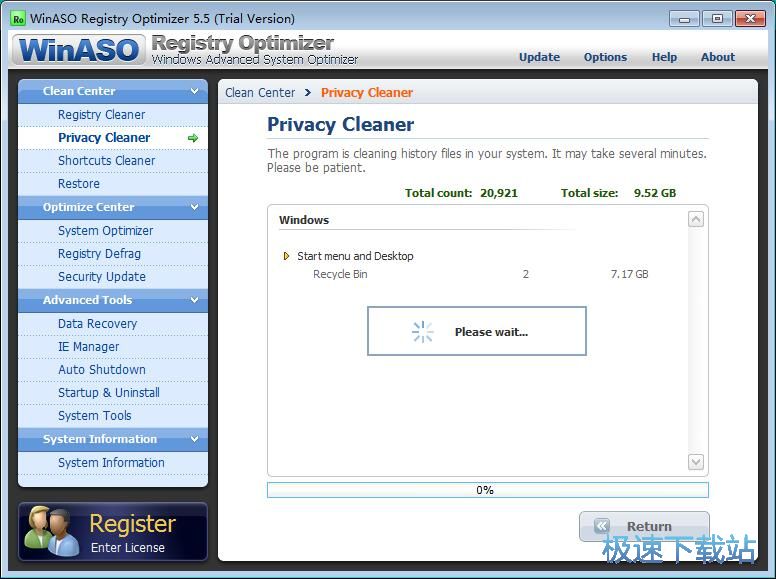Open Registry Cleaner in the sidebar
The width and height of the screenshot is (776, 579).
click(x=113, y=115)
